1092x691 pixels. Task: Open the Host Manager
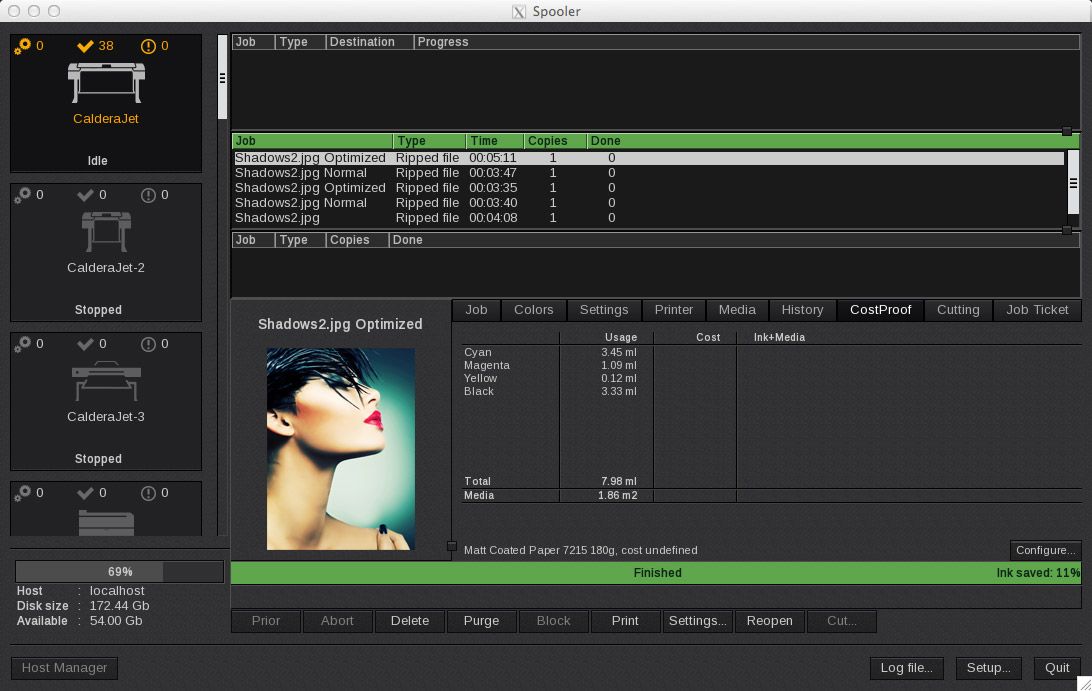tap(64, 668)
